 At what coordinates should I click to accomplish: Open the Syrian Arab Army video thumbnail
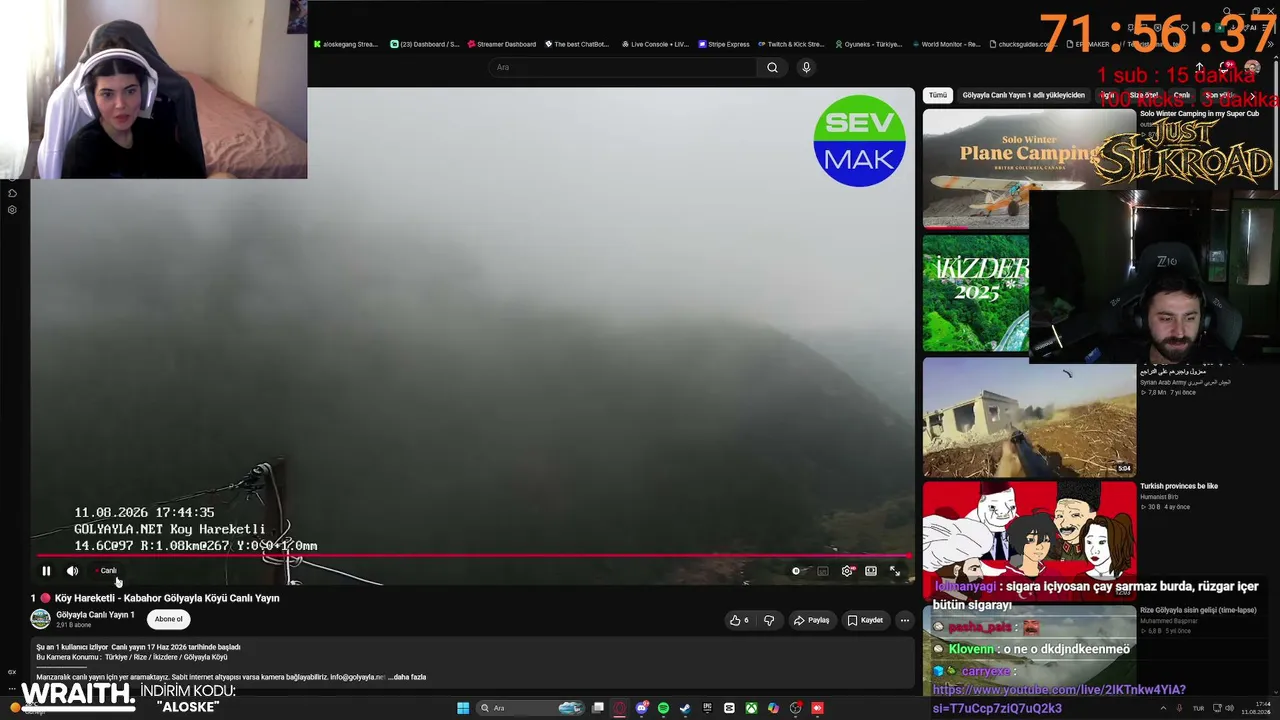[x=1029, y=417]
